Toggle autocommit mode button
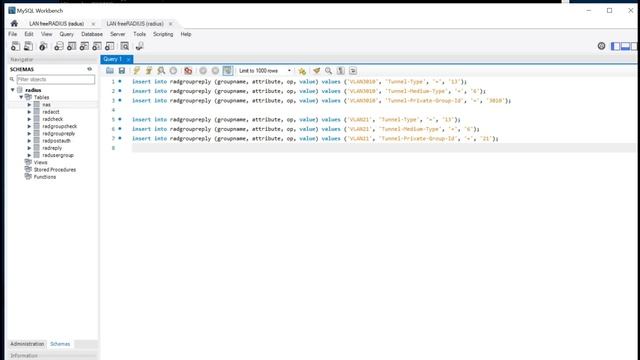The image size is (640, 360). click(x=228, y=71)
